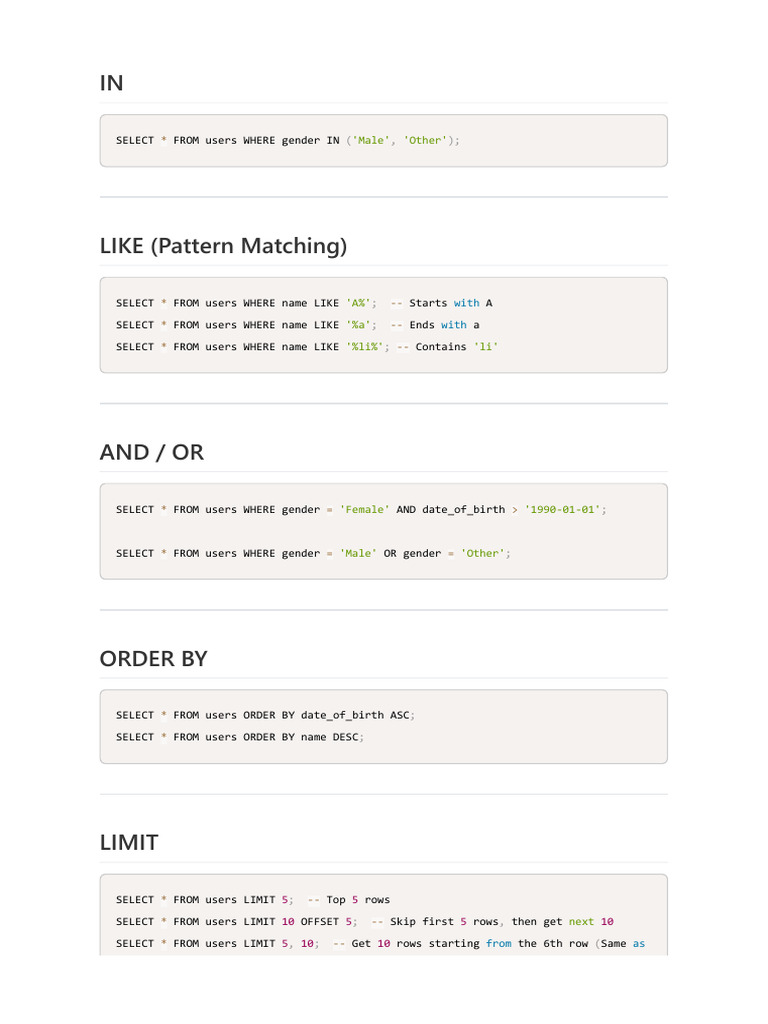Click the "Top 5 rows" comment
The width and height of the screenshot is (768, 1024).
(358, 899)
